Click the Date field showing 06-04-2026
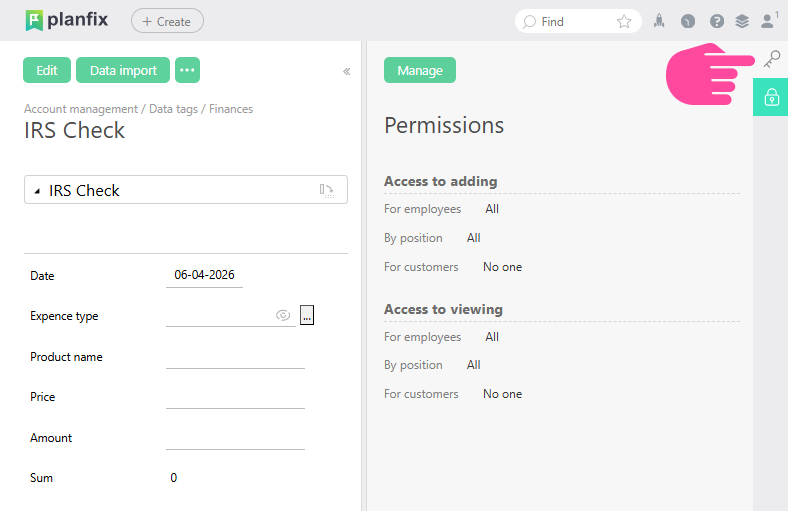The image size is (788, 511). pyautogui.click(x=204, y=275)
